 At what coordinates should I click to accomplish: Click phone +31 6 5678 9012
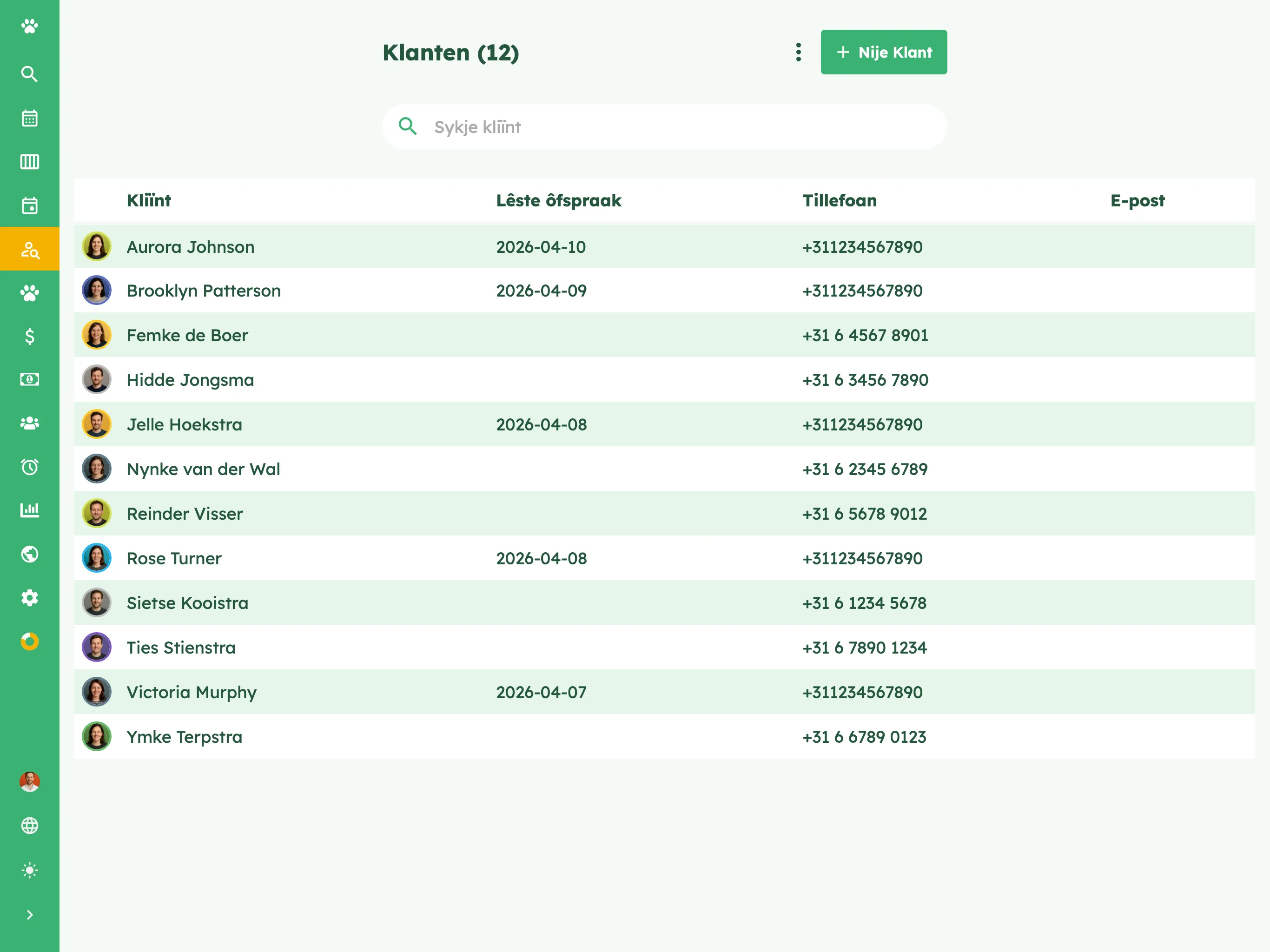pyautogui.click(x=865, y=514)
